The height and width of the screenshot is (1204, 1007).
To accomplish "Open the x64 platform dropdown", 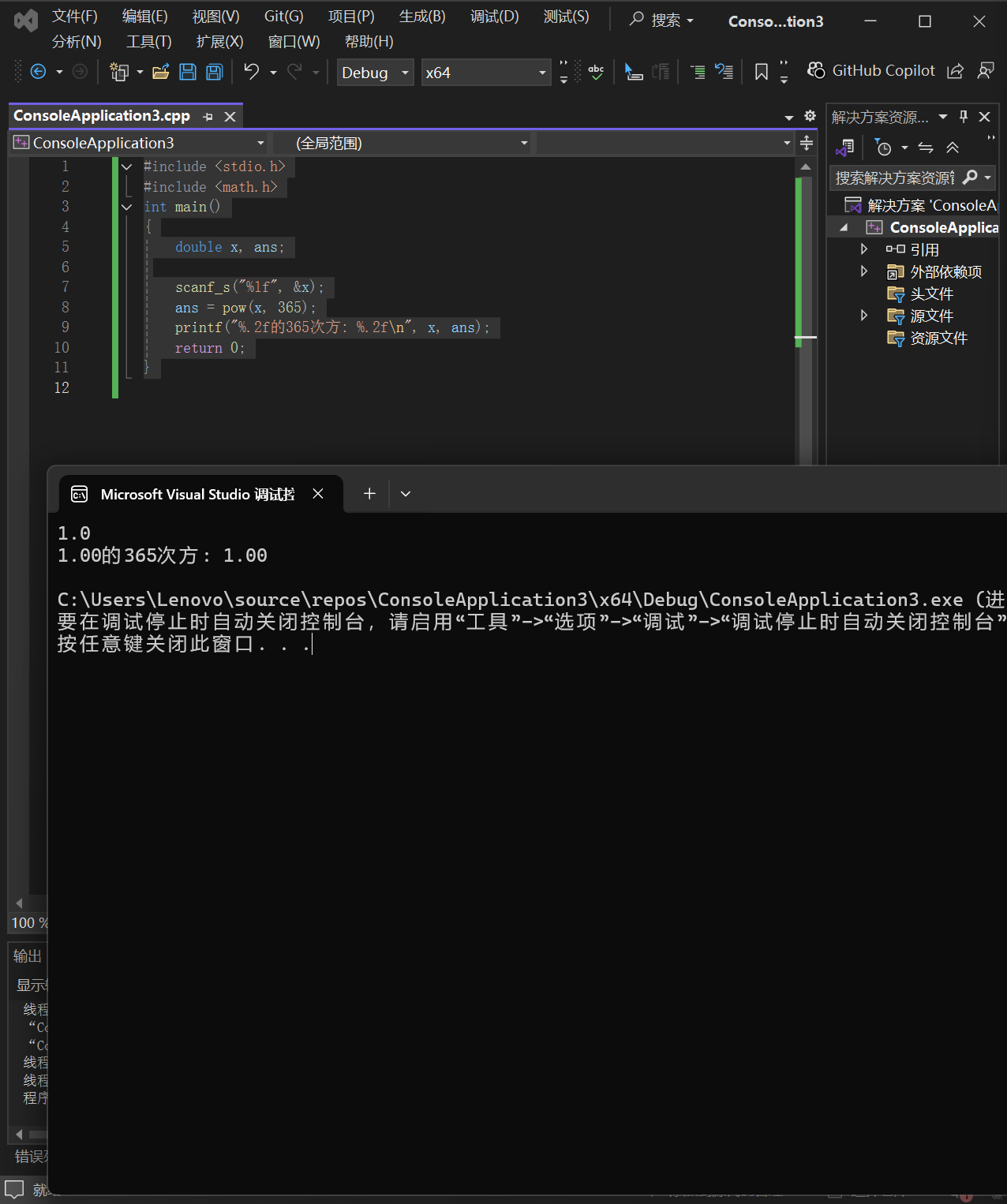I will [486, 73].
